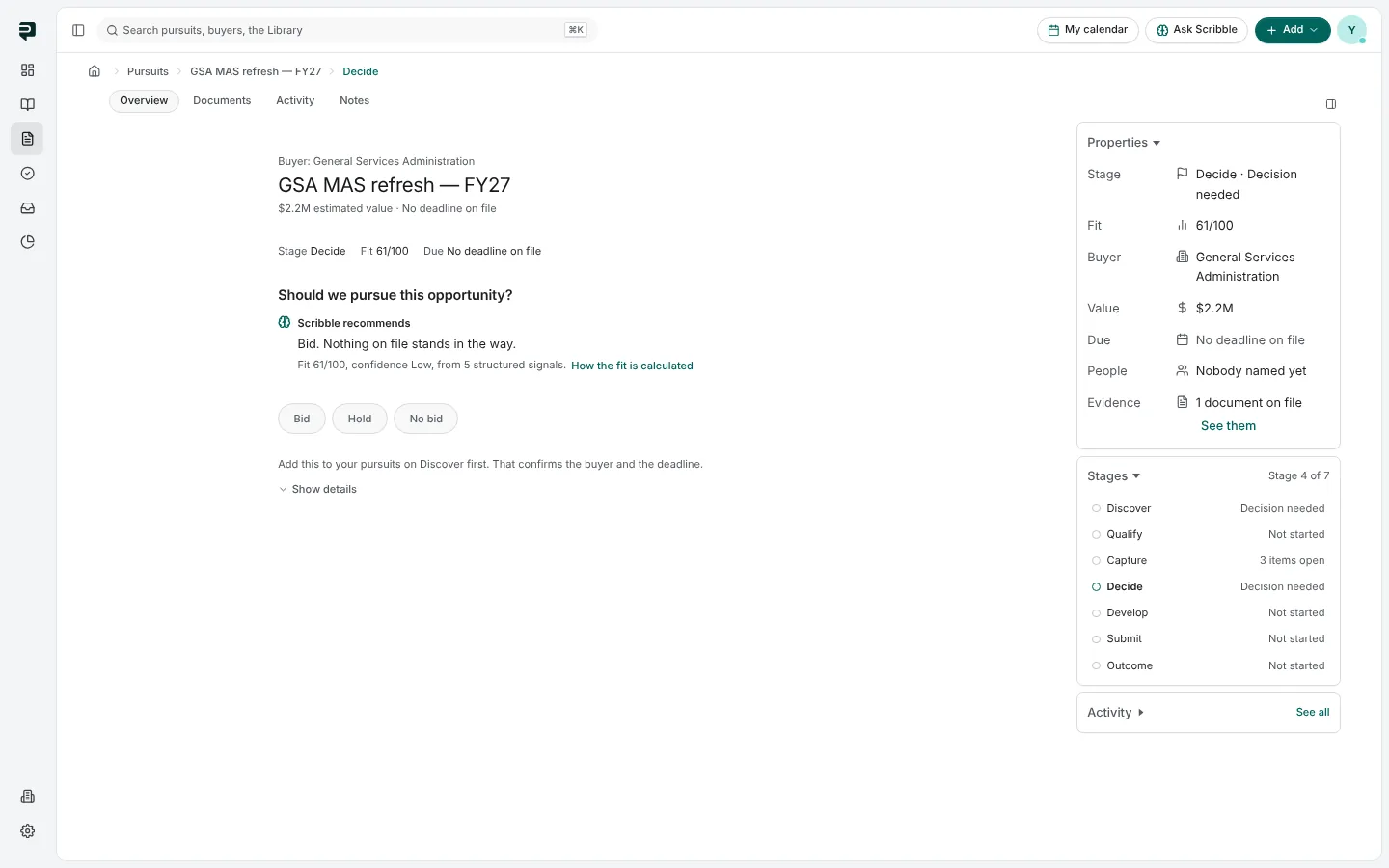The image size is (1389, 868).
Task: Open How the fit is calculated link
Action: coord(632,366)
